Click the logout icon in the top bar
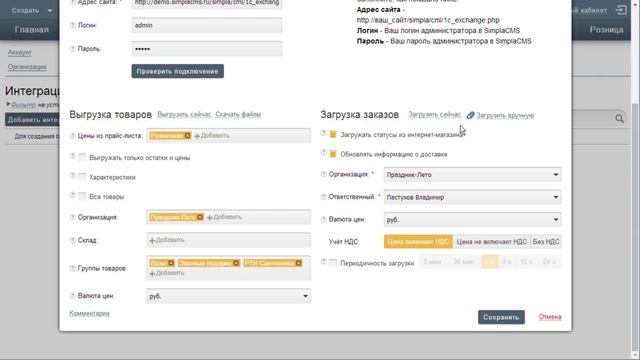This screenshot has height=360, width=640. pyautogui.click(x=621, y=10)
